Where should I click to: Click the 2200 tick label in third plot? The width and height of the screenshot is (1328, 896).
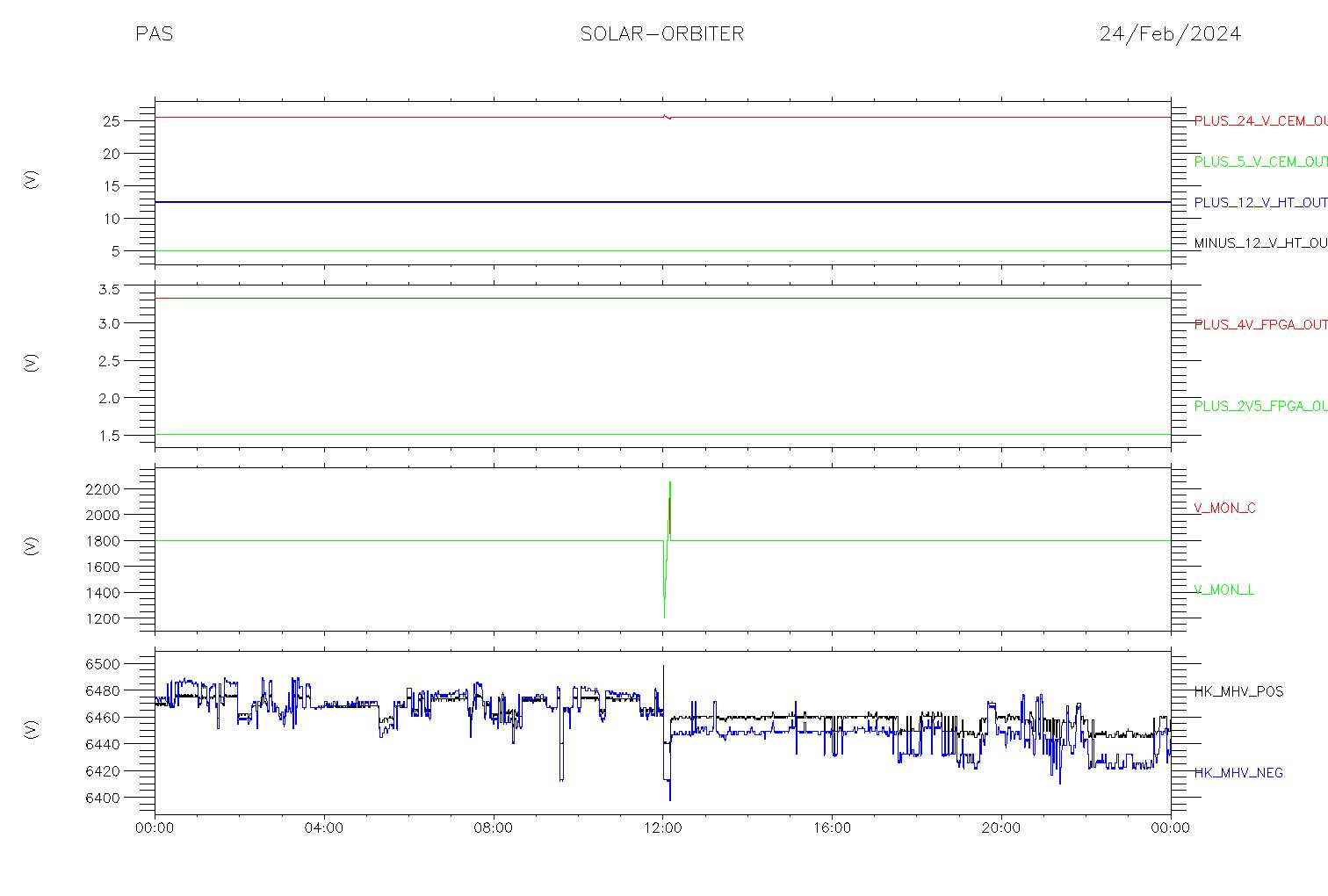tap(103, 488)
